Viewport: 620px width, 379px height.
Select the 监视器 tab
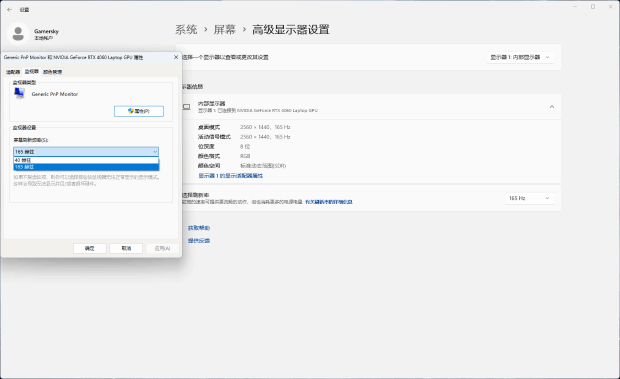[32, 72]
